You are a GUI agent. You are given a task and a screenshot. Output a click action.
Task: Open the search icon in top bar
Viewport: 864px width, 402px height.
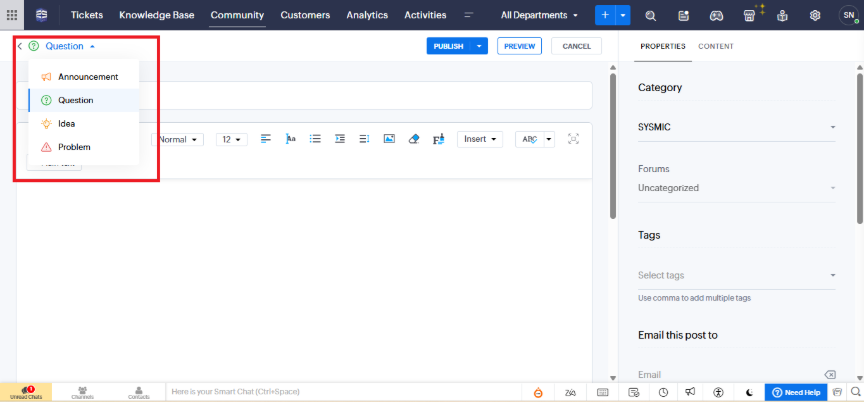(651, 15)
